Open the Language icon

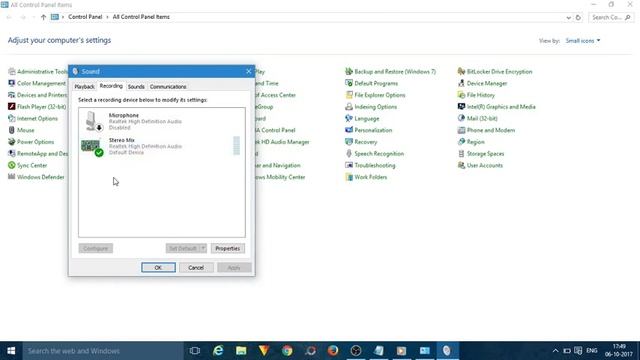click(x=362, y=118)
